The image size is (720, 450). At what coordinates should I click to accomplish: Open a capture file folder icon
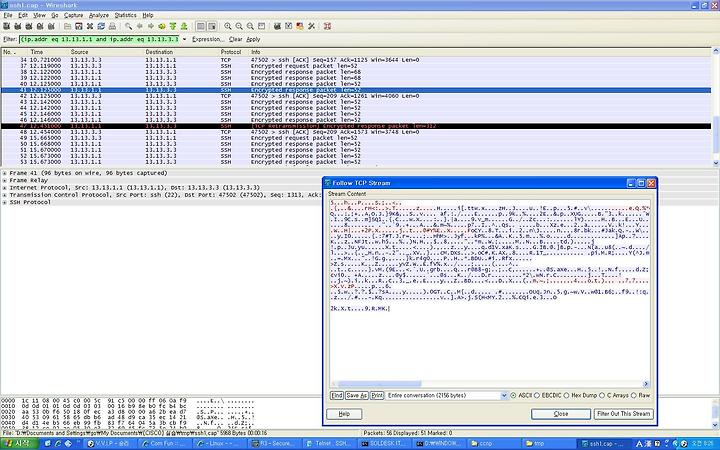click(68, 26)
